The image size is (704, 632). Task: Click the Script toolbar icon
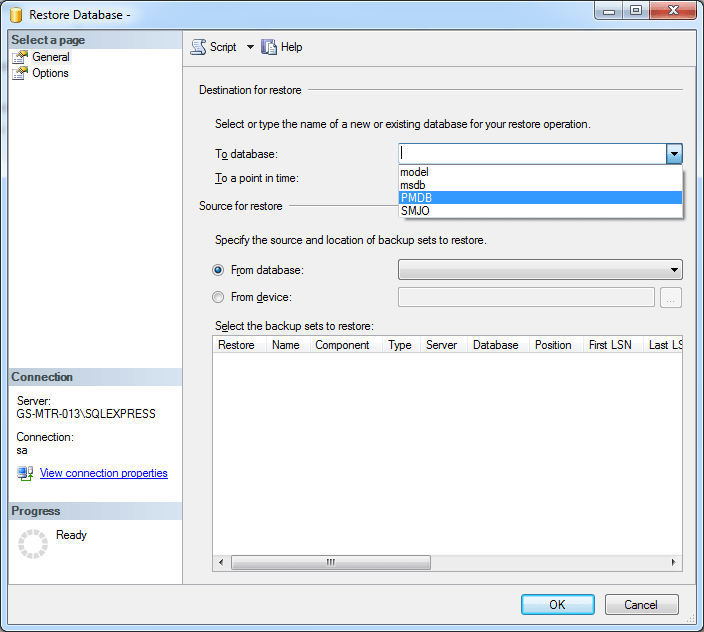coord(198,47)
